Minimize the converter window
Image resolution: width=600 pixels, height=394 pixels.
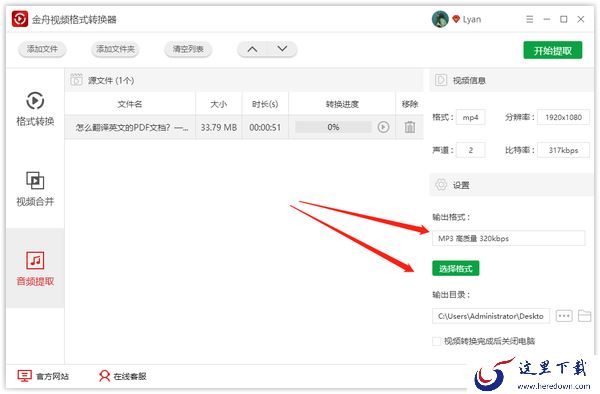pyautogui.click(x=547, y=19)
